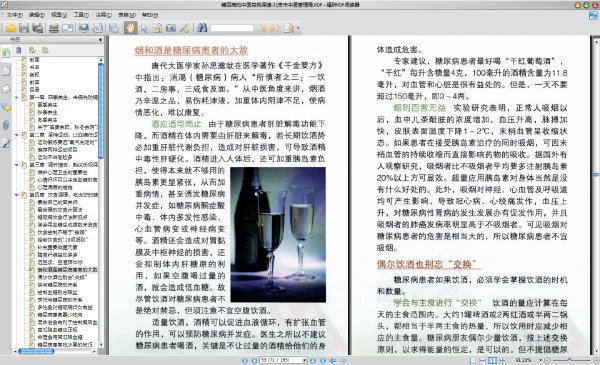Click the monitor full-screen icon in toolbar

pos(84,28)
